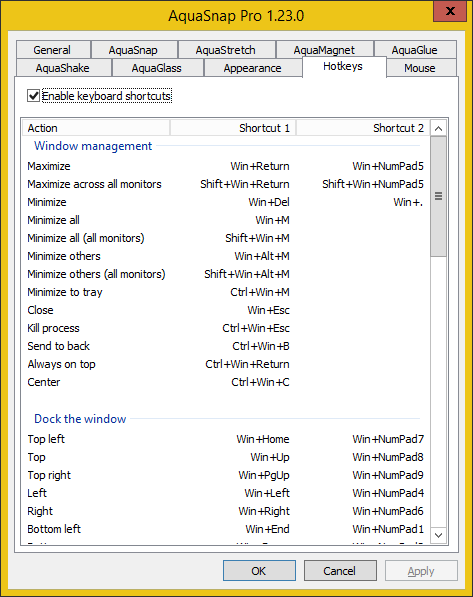Screen dimensions: 473x597
Task: Select the Send to back row
Action: [x=226, y=346]
